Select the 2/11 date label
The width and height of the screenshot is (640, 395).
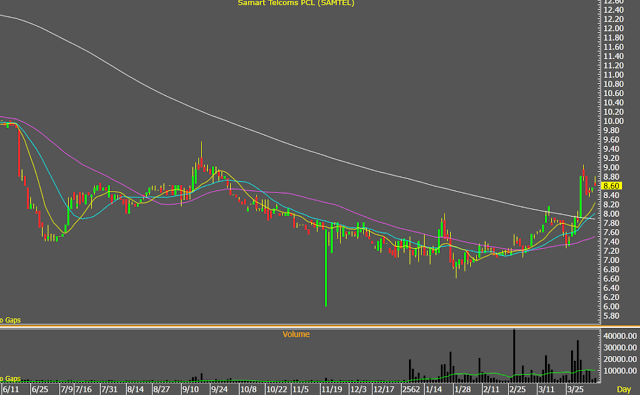(x=491, y=389)
